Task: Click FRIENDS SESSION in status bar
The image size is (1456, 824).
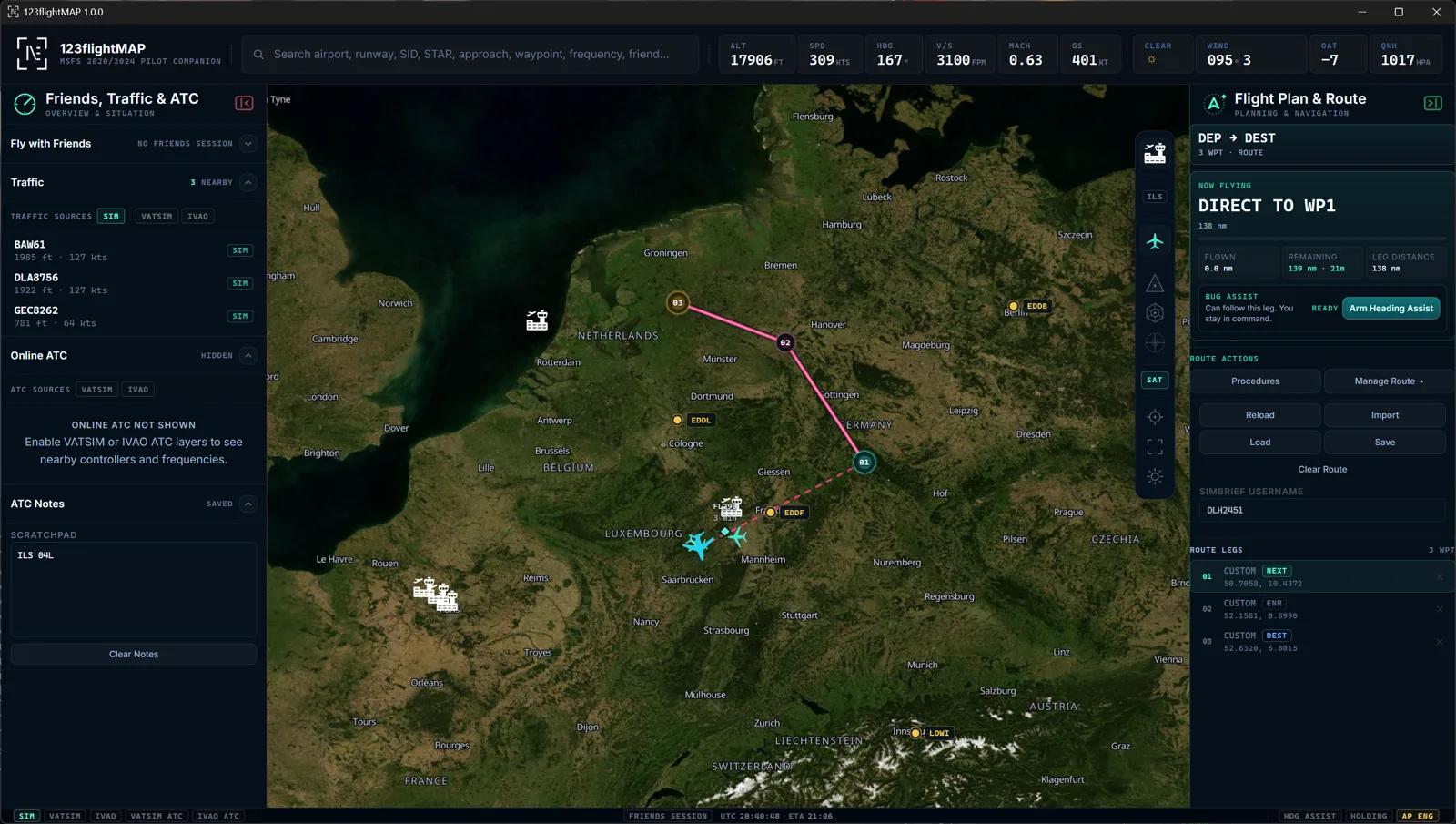Action: tap(668, 816)
